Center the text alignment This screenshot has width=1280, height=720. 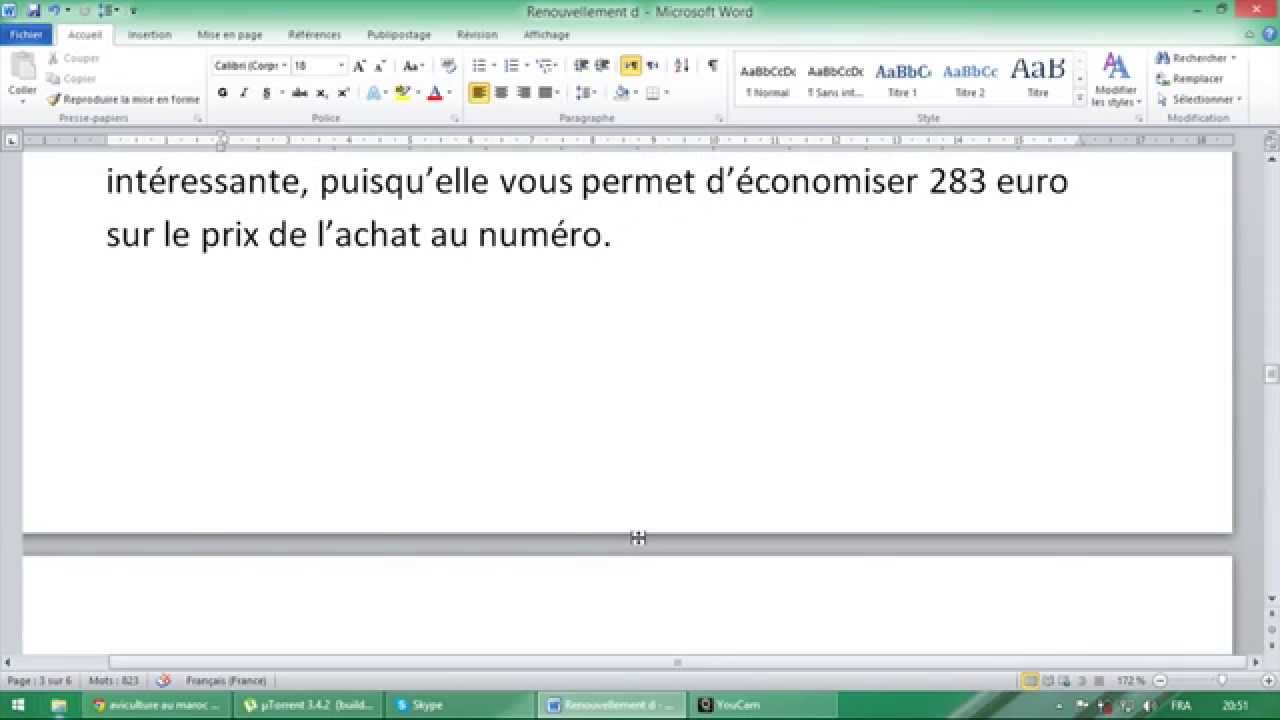501,93
